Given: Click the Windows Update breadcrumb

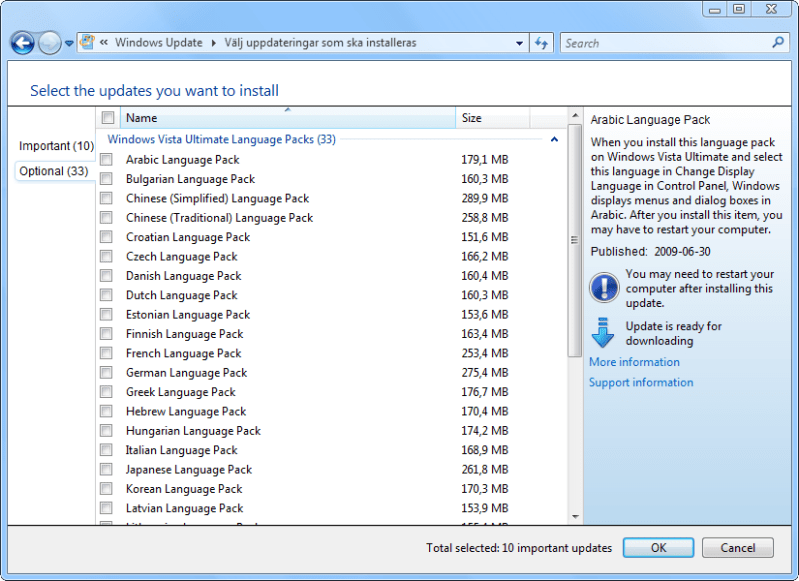Looking at the screenshot, I should coord(158,43).
